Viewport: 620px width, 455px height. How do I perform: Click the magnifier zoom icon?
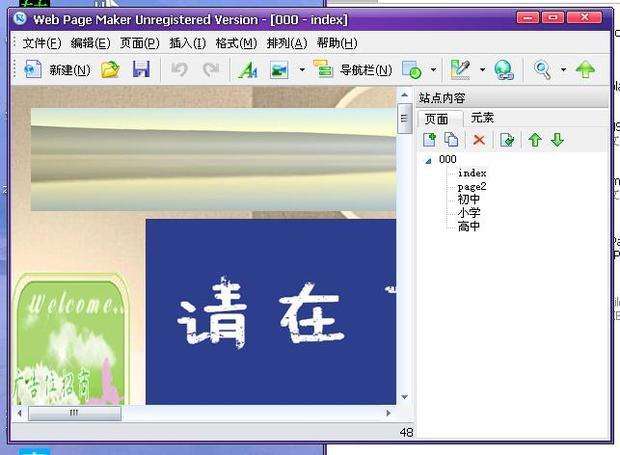(542, 70)
